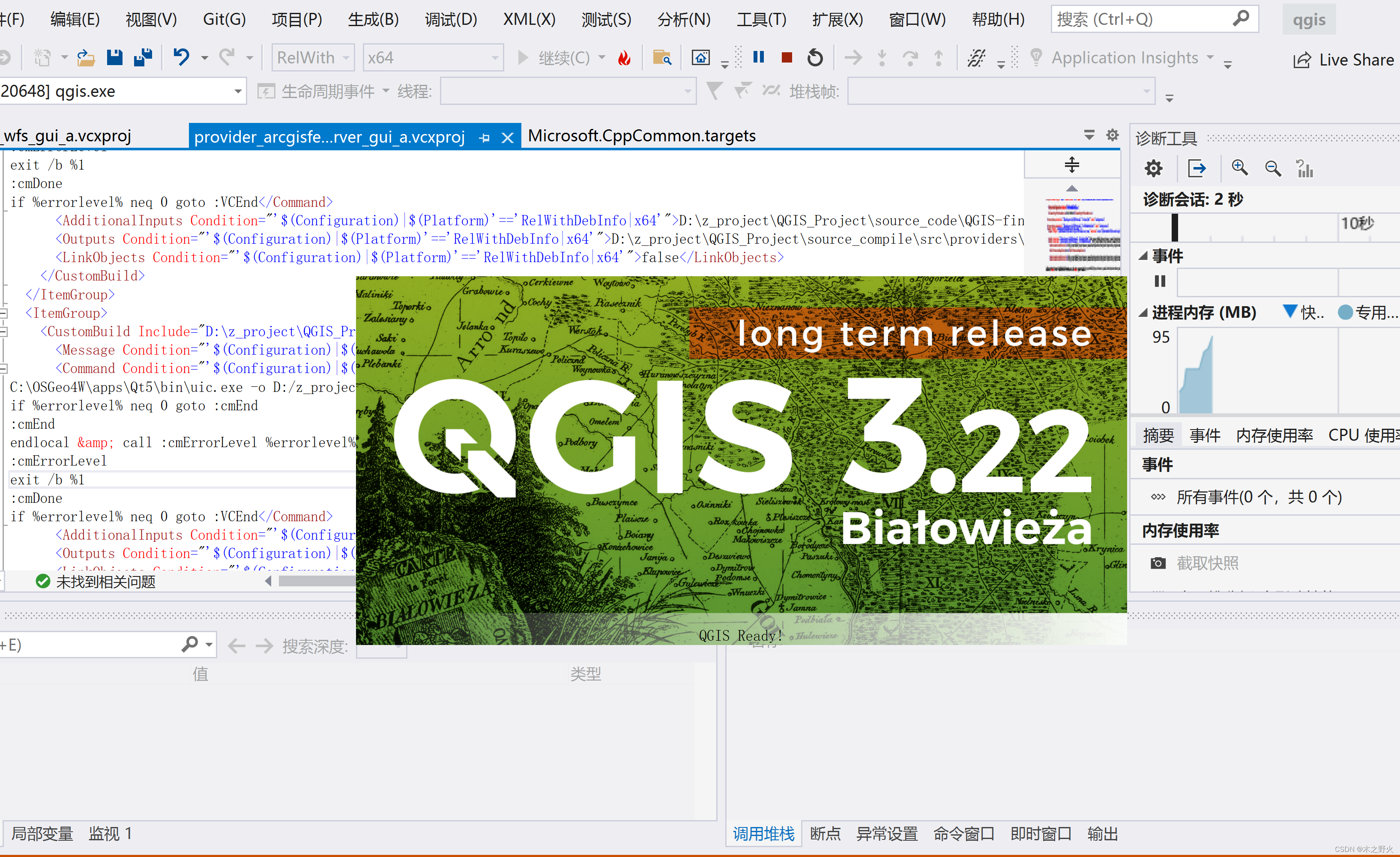Screen dimensions: 1400x857
Task: Click the Application Insights lightbulb icon
Action: (x=1036, y=57)
